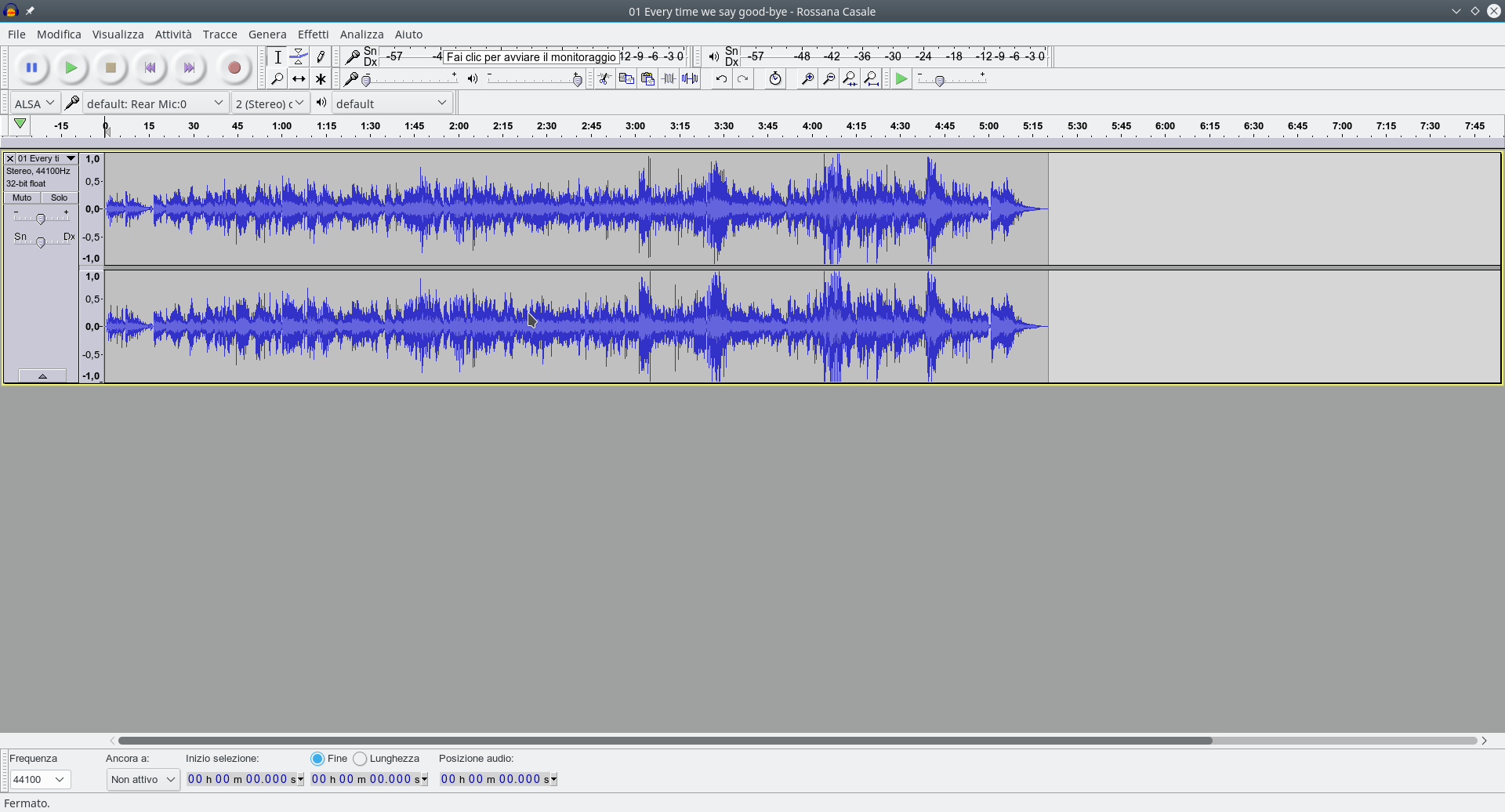Open Inizio selezione time format arrow
The width and height of the screenshot is (1505, 812).
[x=301, y=780]
